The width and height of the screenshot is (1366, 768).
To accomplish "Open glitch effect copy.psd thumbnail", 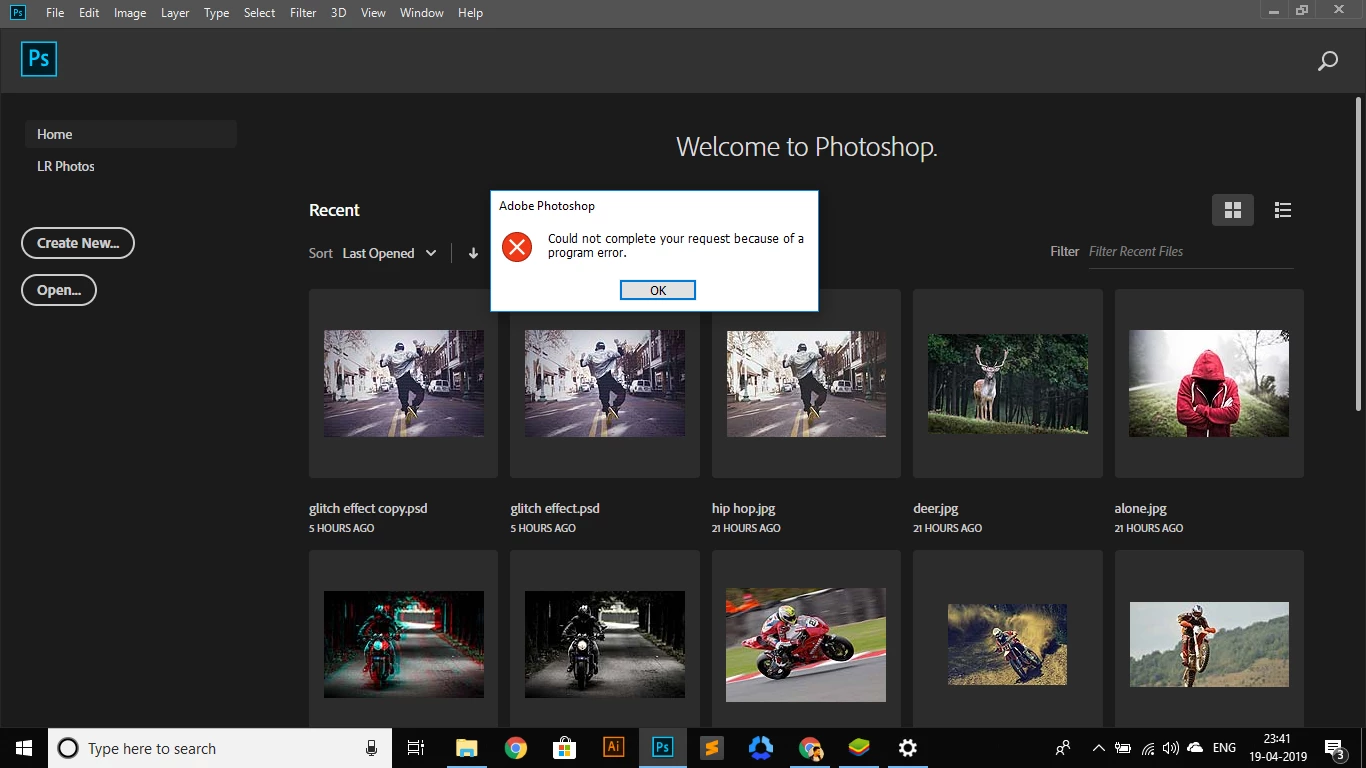I will [x=404, y=383].
